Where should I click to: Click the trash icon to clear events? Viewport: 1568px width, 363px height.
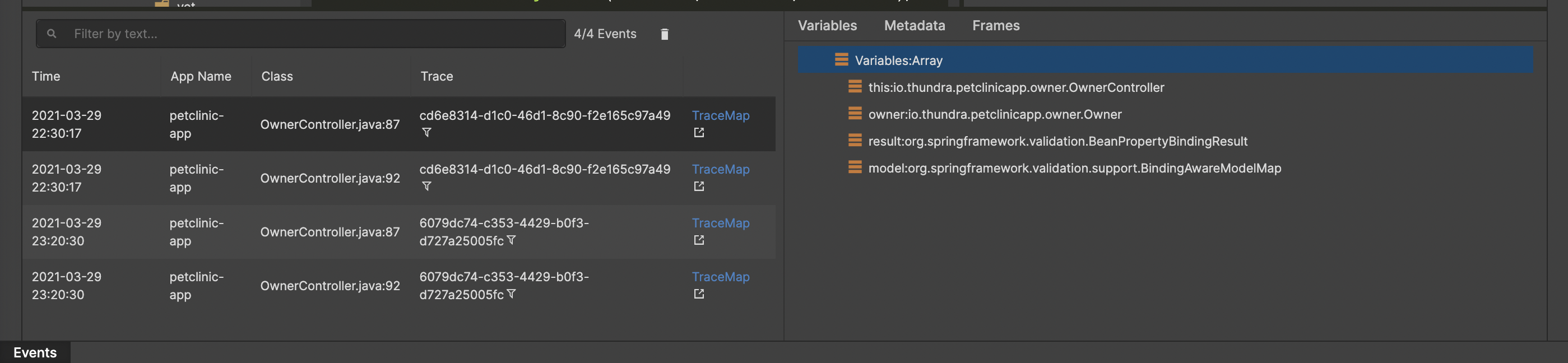(x=664, y=34)
